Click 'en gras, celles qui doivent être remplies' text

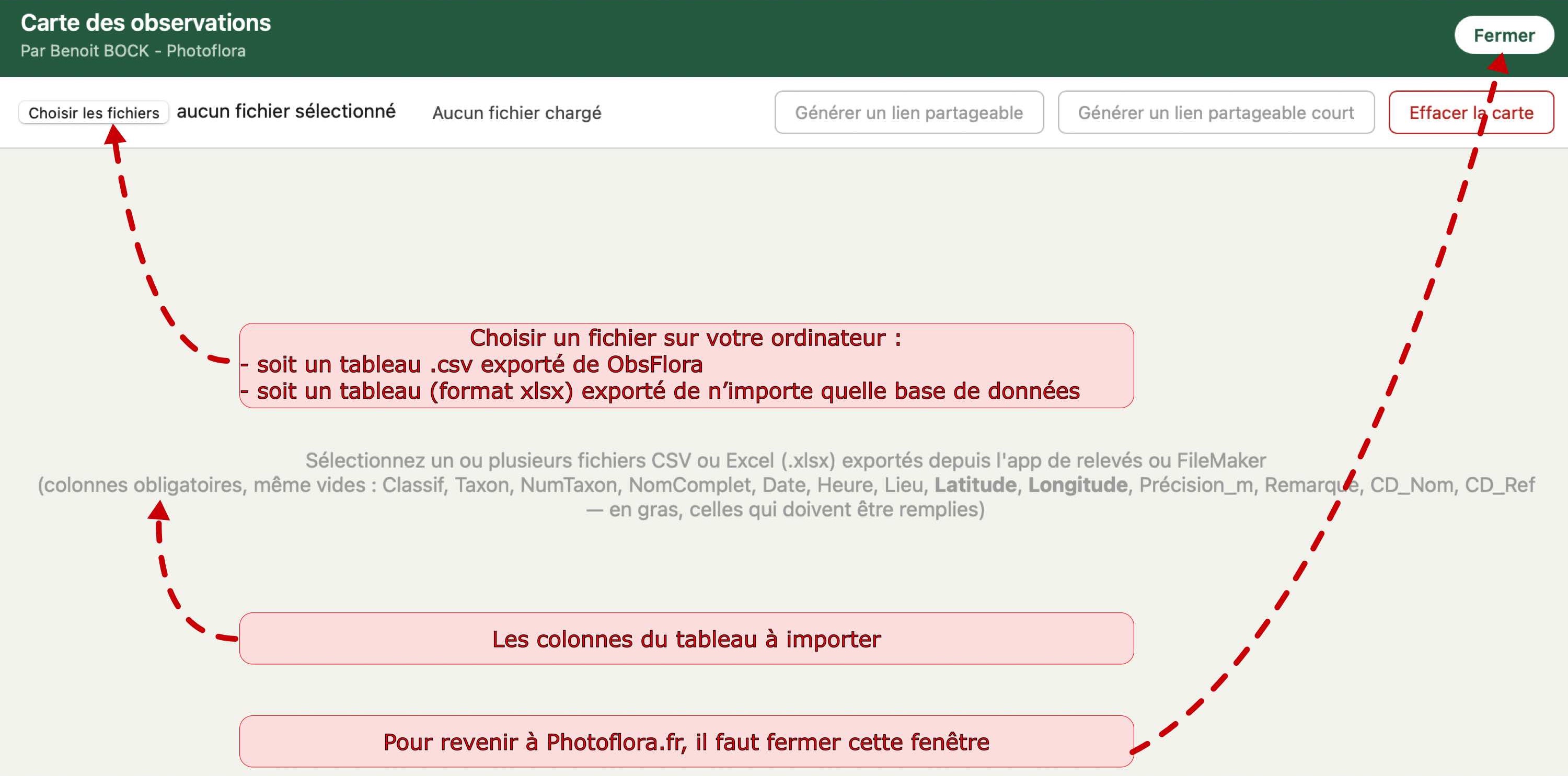tap(796, 509)
